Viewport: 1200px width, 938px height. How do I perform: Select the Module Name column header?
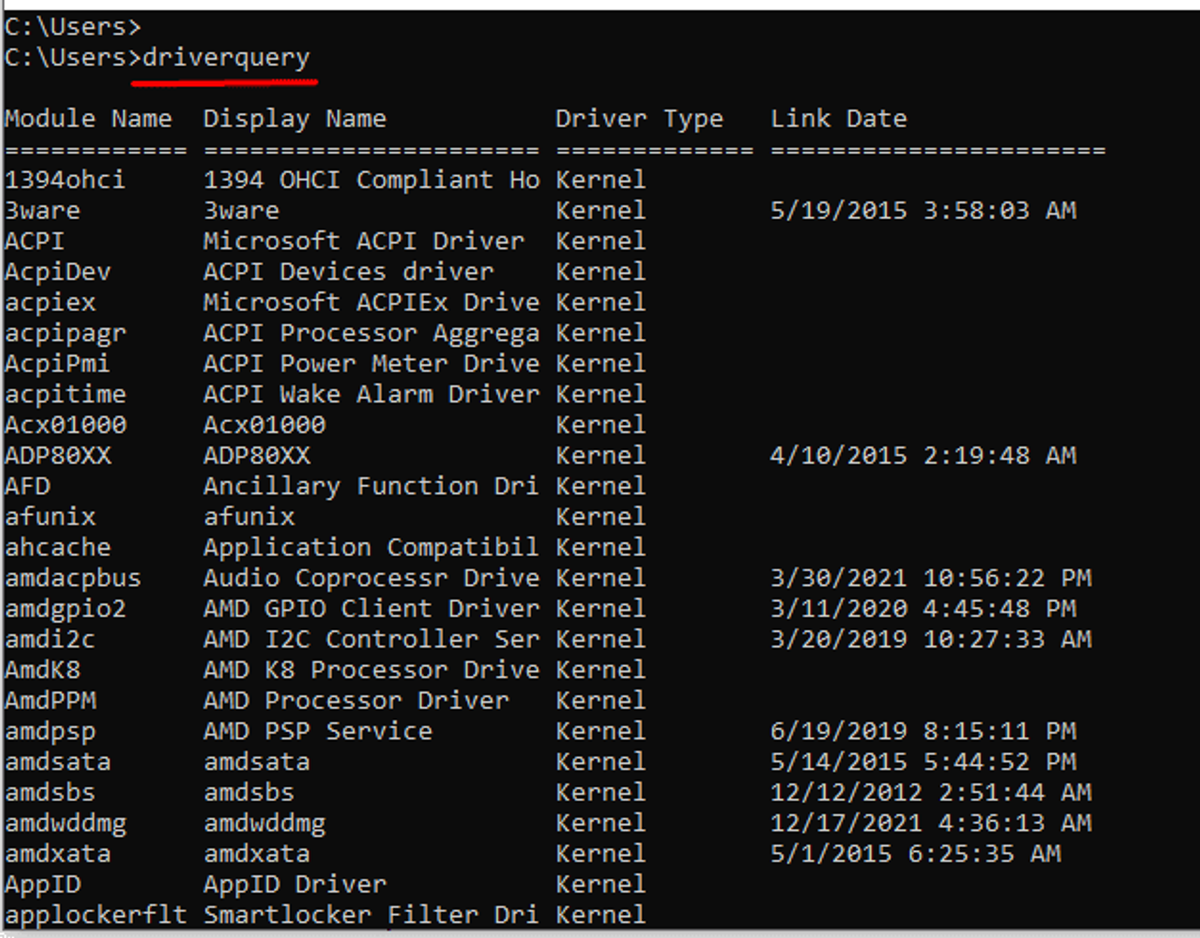(x=88, y=119)
